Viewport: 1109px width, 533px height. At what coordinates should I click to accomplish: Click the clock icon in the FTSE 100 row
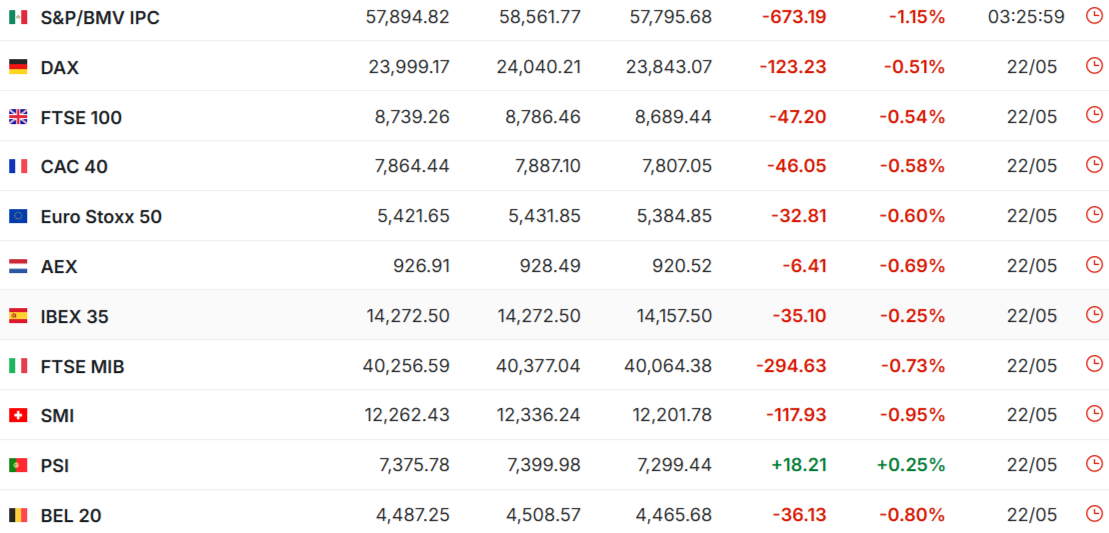[1093, 115]
